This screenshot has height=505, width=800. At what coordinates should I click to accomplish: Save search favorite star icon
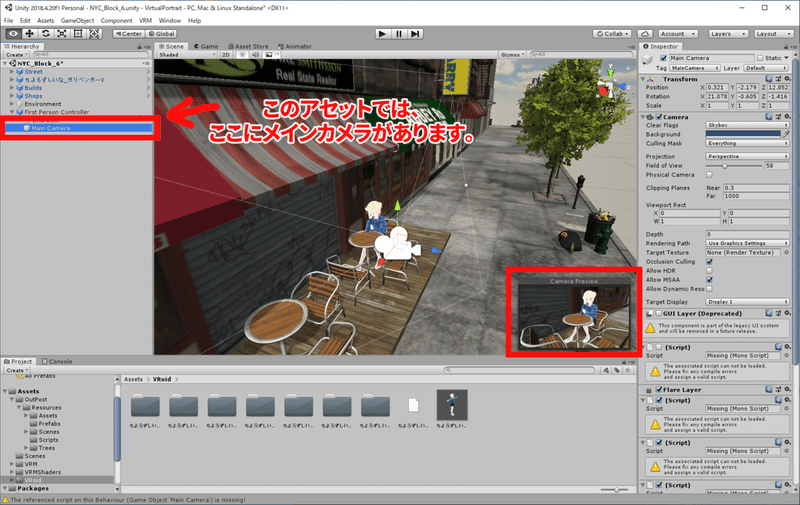(628, 370)
